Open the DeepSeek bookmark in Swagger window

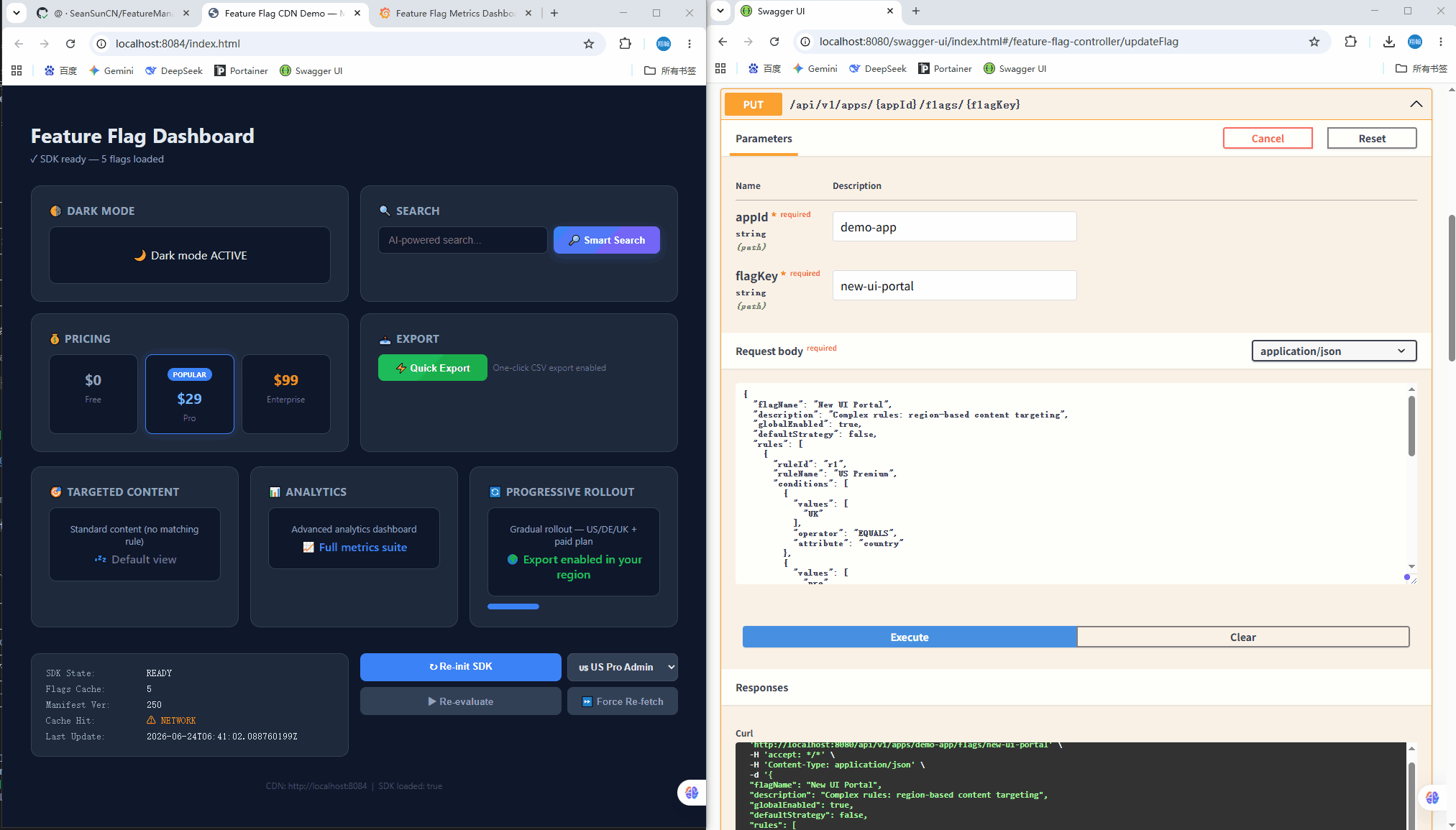click(x=878, y=68)
